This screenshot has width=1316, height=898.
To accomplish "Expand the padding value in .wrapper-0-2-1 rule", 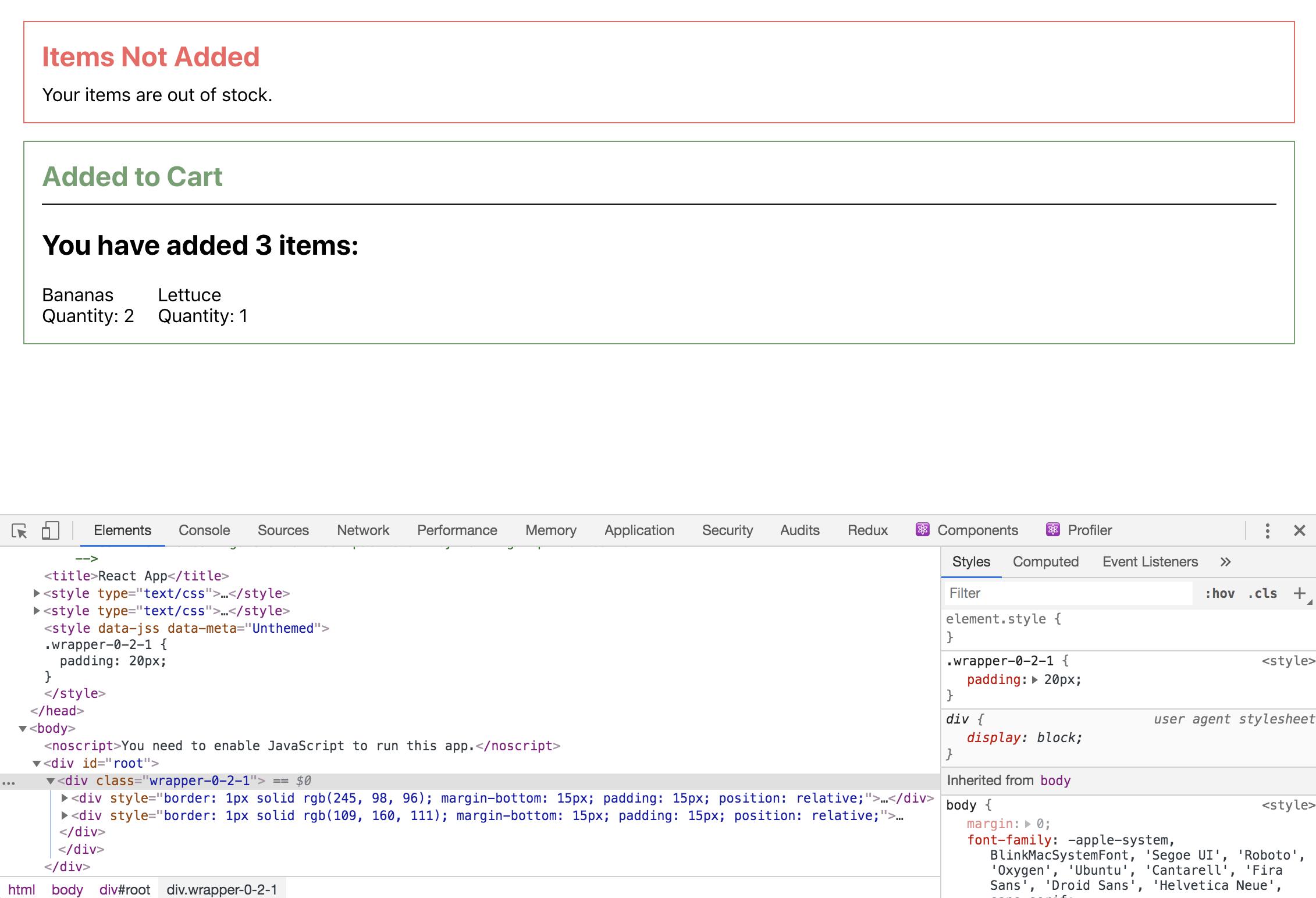I will click(1035, 679).
